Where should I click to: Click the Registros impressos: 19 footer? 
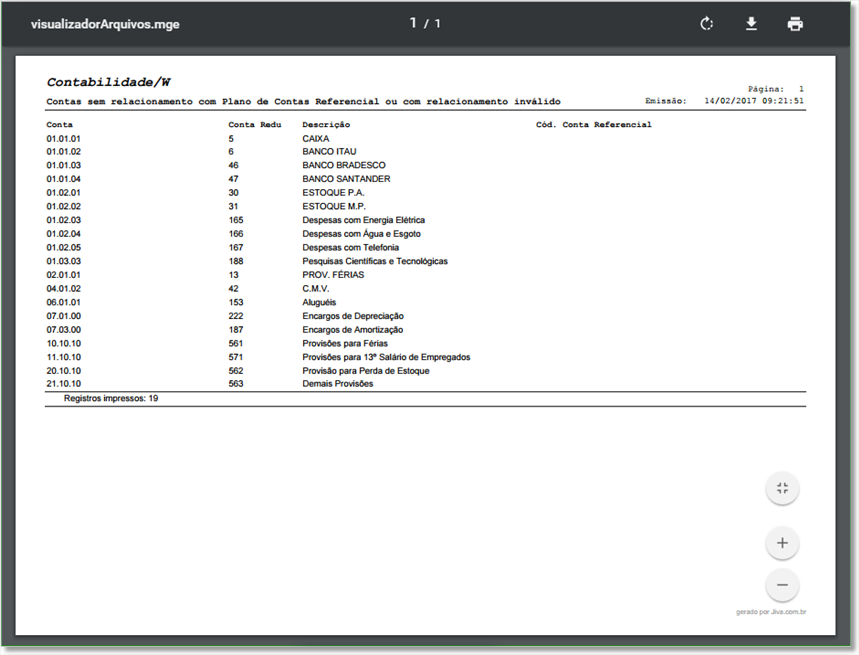pos(111,398)
